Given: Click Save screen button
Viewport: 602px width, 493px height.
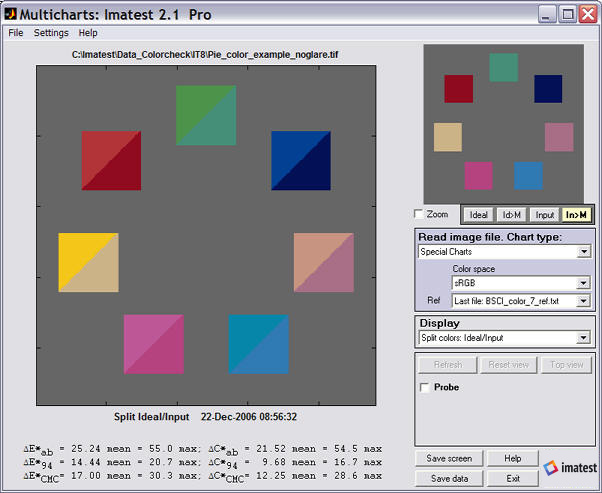Looking at the screenshot, I should (x=449, y=458).
